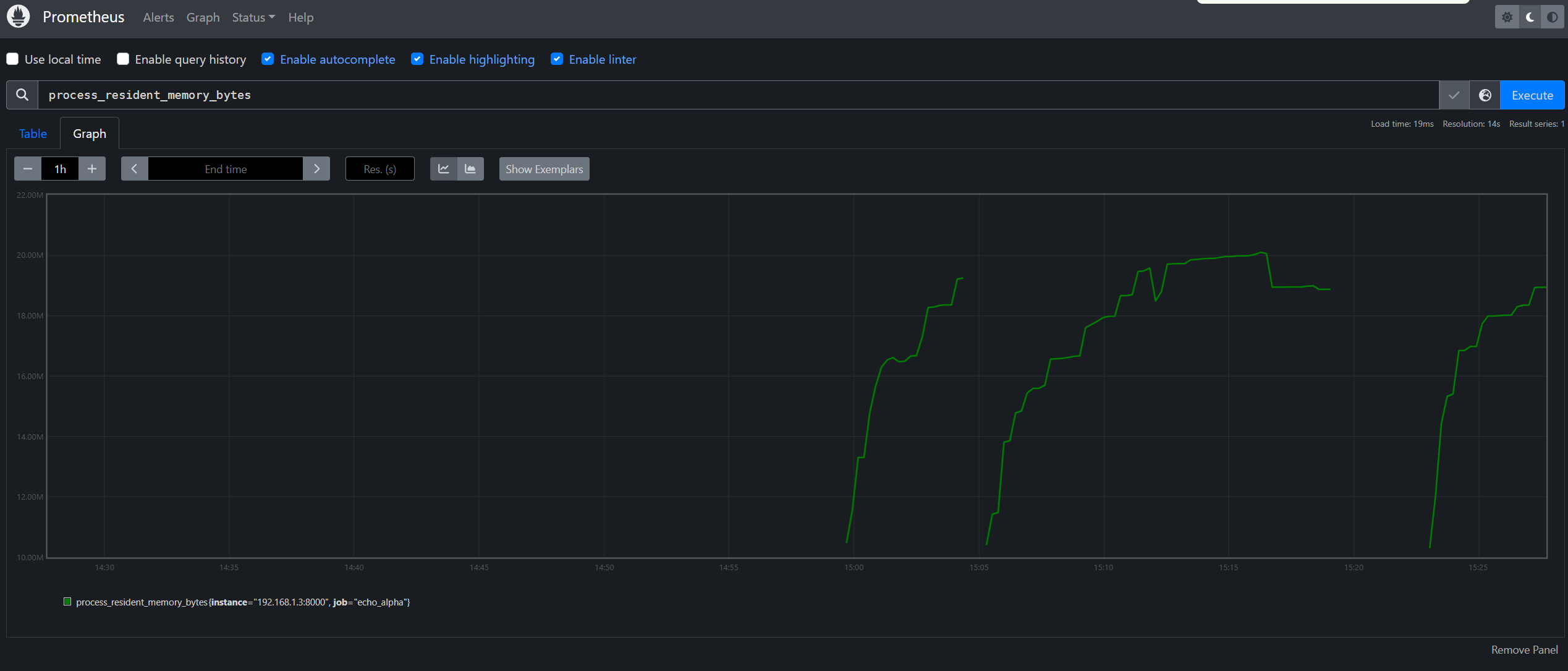Select the light theme sun icon
This screenshot has height=671, width=1568.
pyautogui.click(x=1507, y=17)
